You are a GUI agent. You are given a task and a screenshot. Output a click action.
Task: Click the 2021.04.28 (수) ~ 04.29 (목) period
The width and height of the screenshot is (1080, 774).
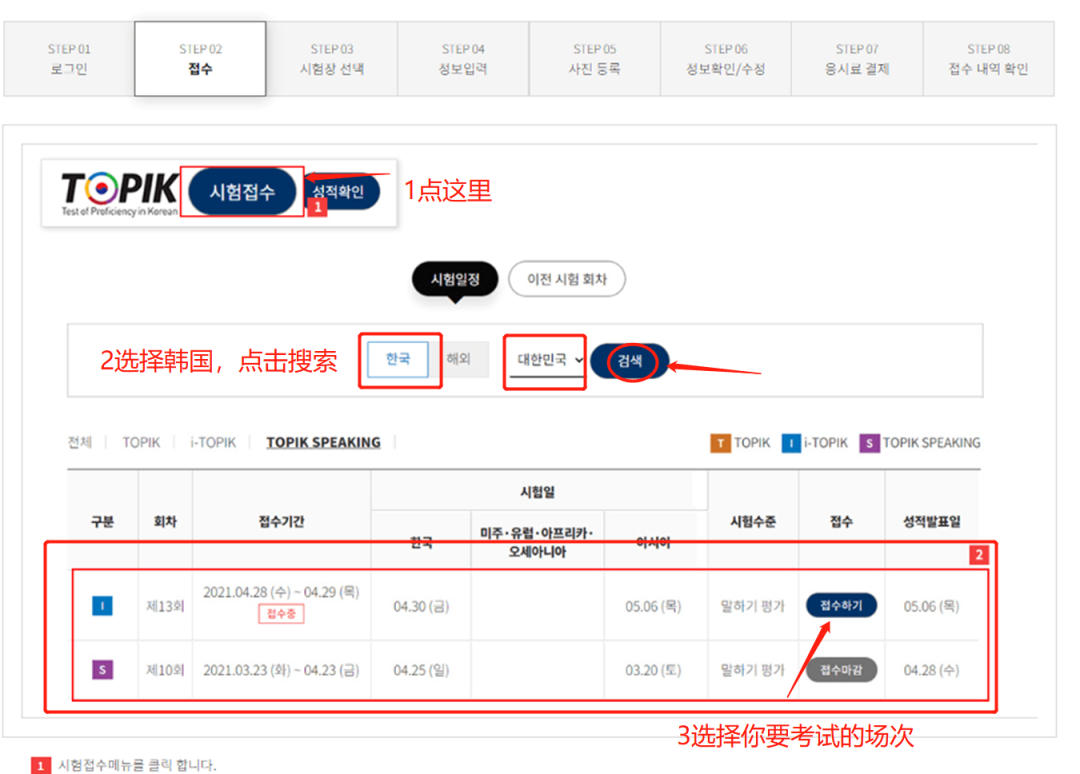coord(281,592)
